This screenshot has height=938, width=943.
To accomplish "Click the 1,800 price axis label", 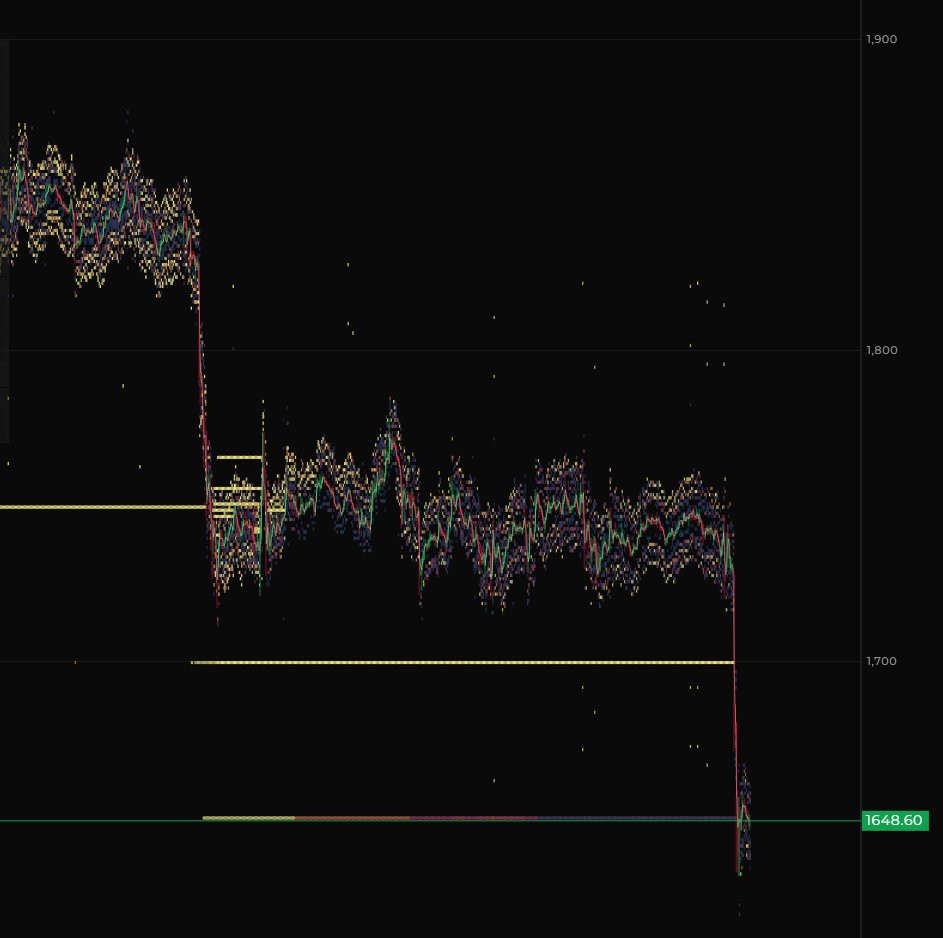I will [x=882, y=350].
